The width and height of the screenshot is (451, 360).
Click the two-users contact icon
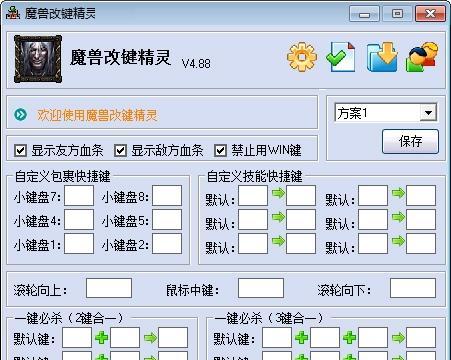pyautogui.click(x=422, y=57)
